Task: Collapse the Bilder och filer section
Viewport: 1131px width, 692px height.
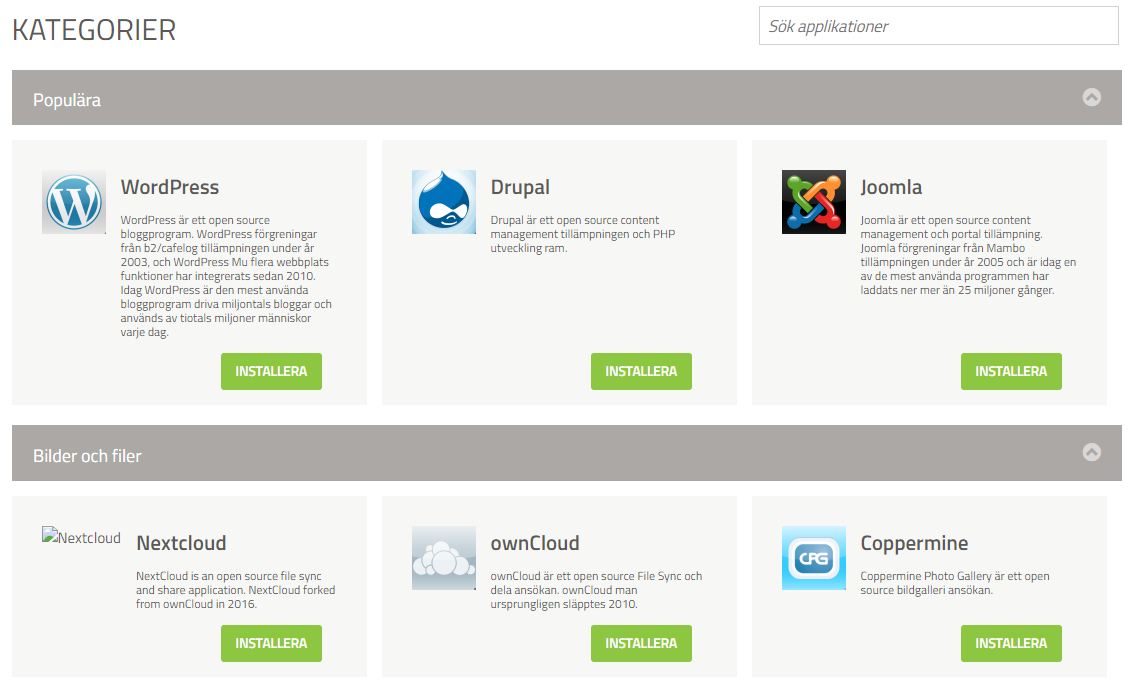Action: coord(1091,452)
